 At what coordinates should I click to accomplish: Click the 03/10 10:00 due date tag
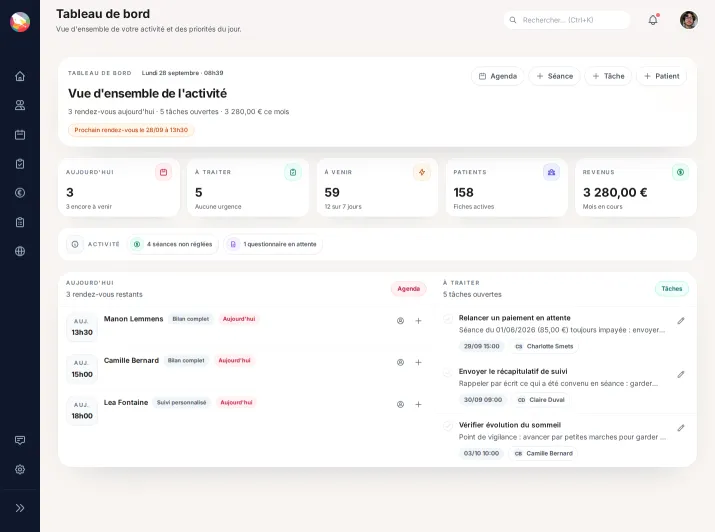tap(481, 453)
